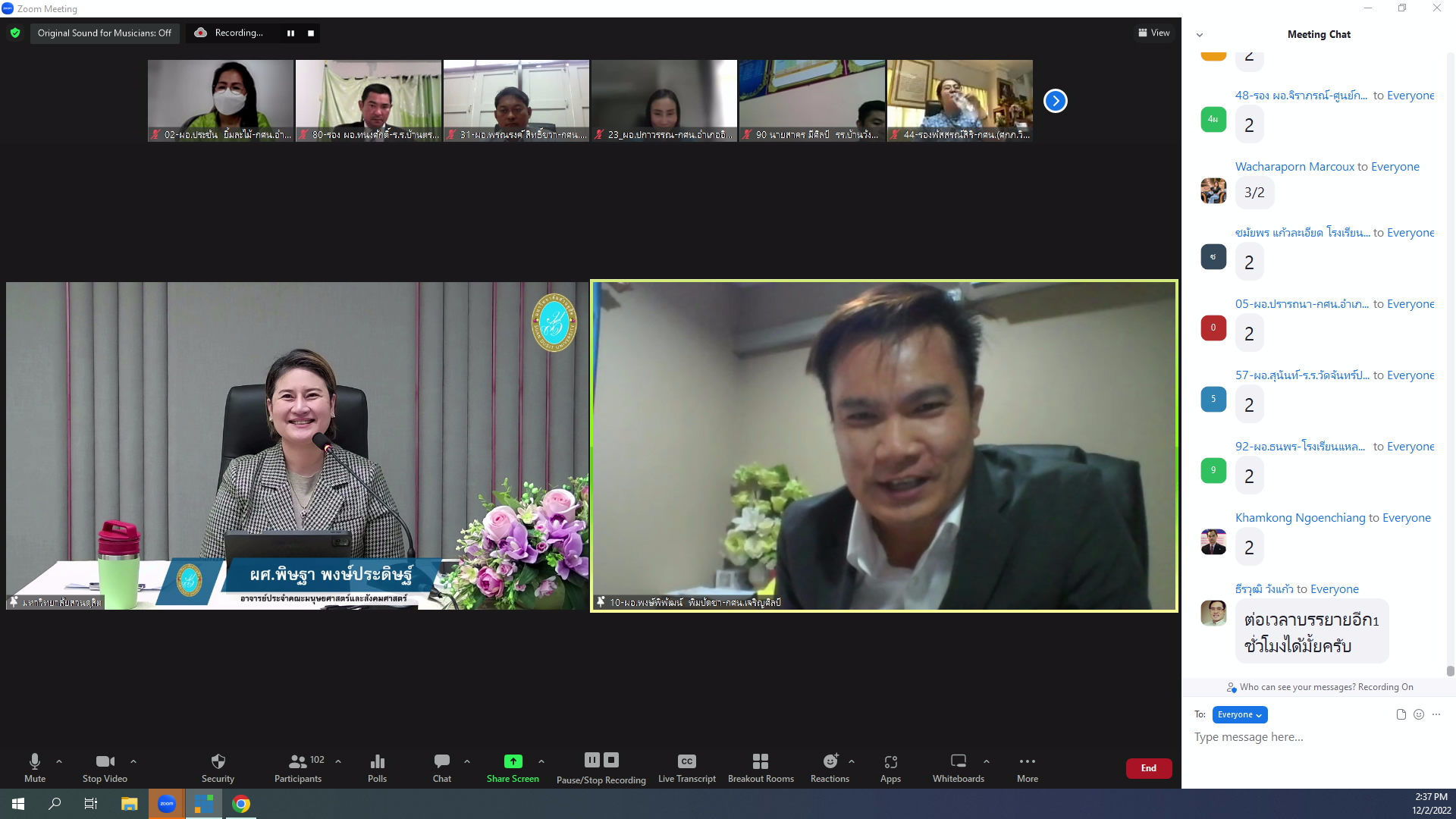Viewport: 1456px width, 819px height.
Task: Click the red End button
Action: 1148,768
